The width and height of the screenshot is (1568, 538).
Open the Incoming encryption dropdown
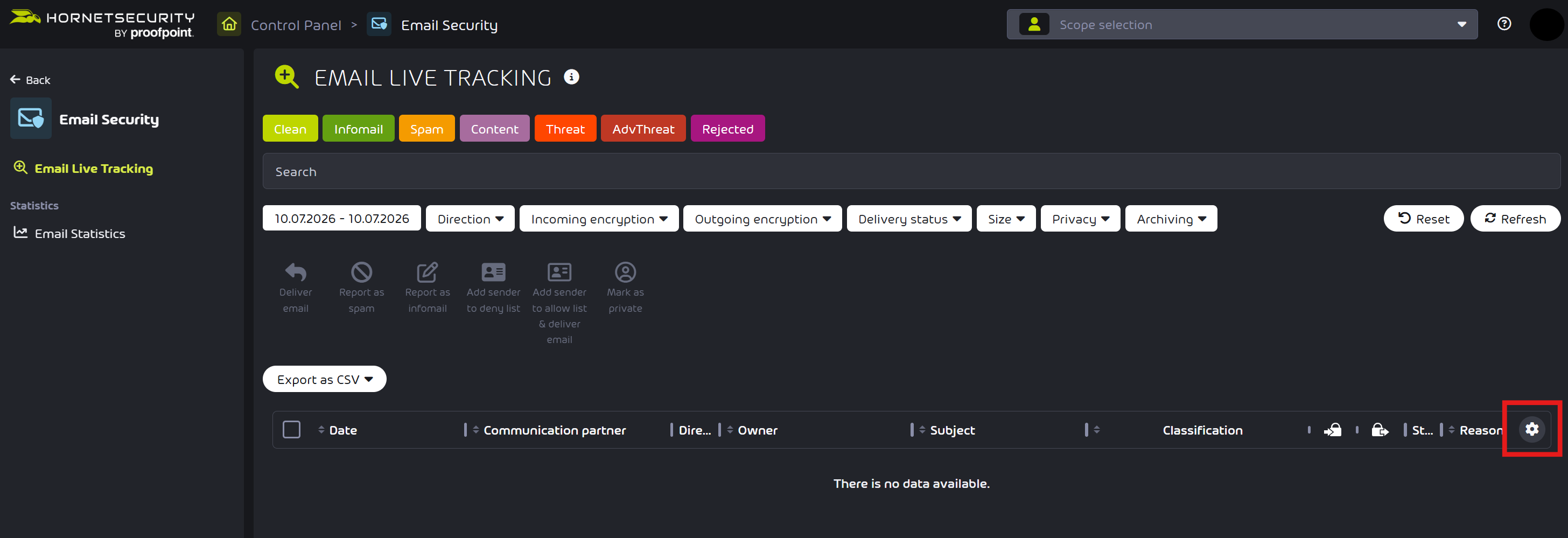pyautogui.click(x=599, y=219)
